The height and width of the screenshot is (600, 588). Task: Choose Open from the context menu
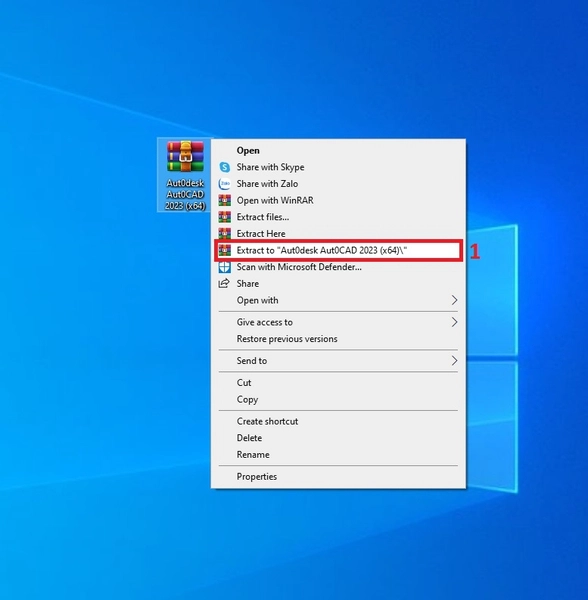tap(338, 150)
